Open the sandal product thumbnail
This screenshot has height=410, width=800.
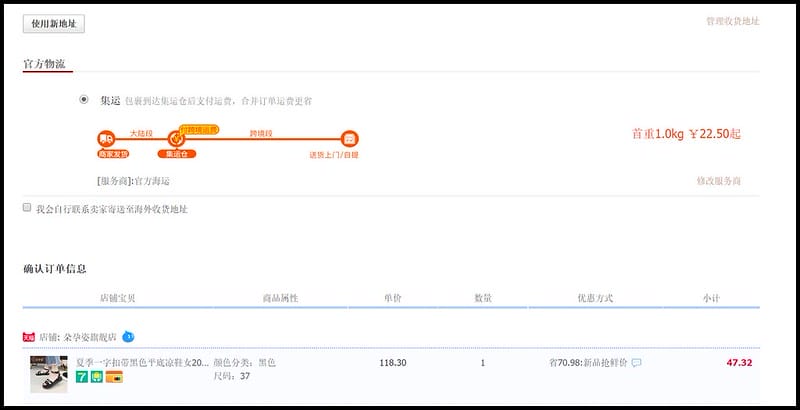point(48,374)
